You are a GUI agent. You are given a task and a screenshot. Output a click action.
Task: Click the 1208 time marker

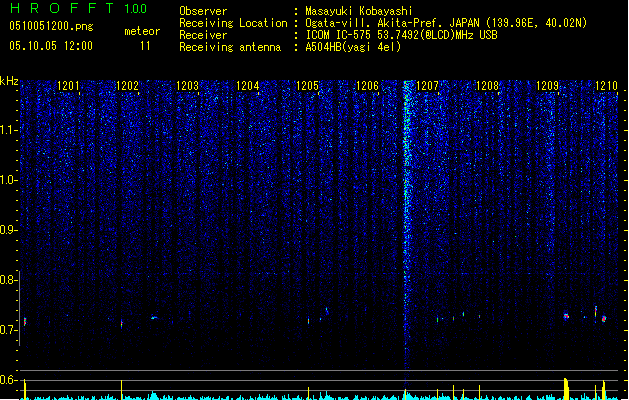[487, 86]
